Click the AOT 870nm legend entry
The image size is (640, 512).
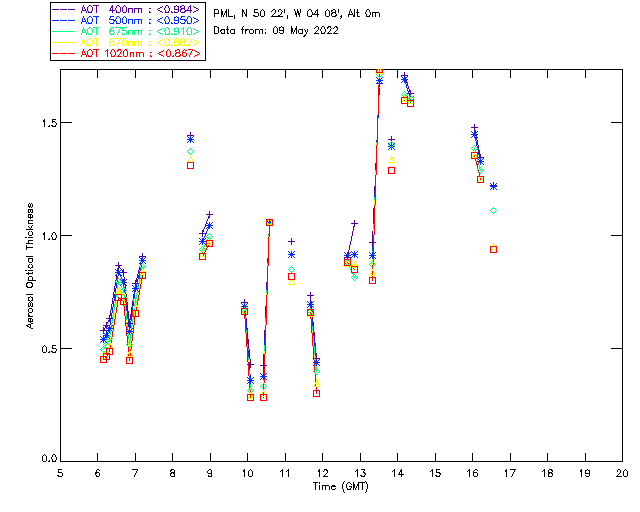click(x=127, y=42)
